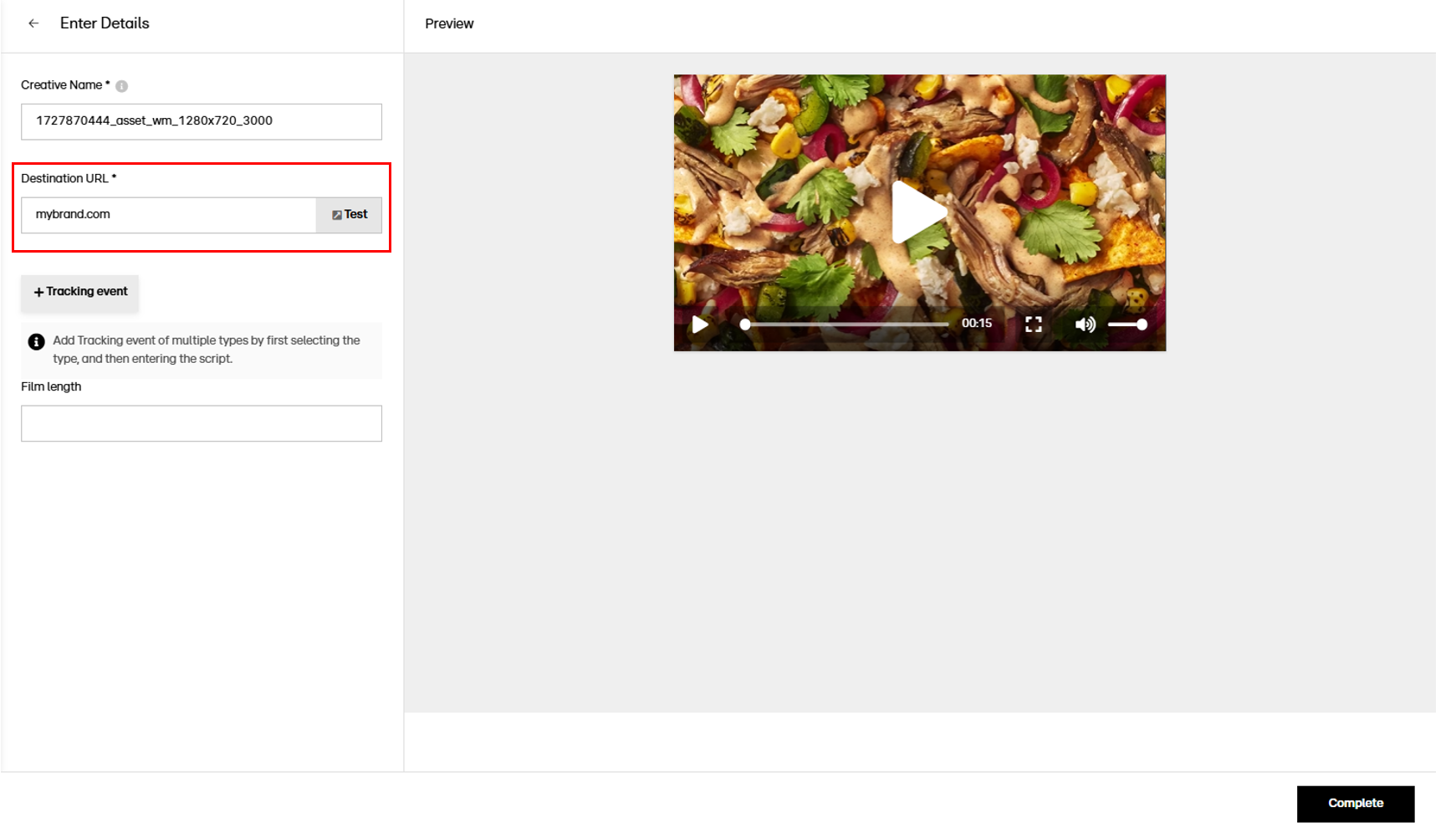This screenshot has height=828, width=1456.
Task: Click the black info icon in the tracking note
Action: click(x=36, y=341)
